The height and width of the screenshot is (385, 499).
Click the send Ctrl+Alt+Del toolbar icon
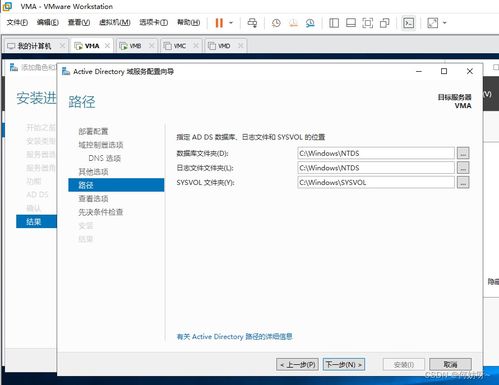[252, 23]
